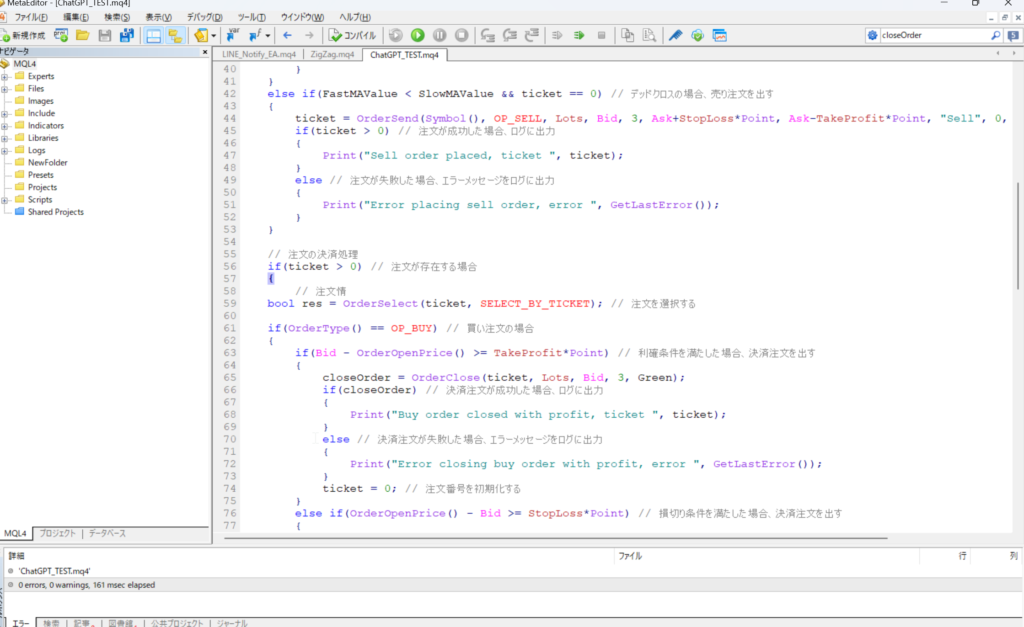Open a file with the yellow folder icon
This screenshot has width=1024, height=627.
tap(82, 35)
